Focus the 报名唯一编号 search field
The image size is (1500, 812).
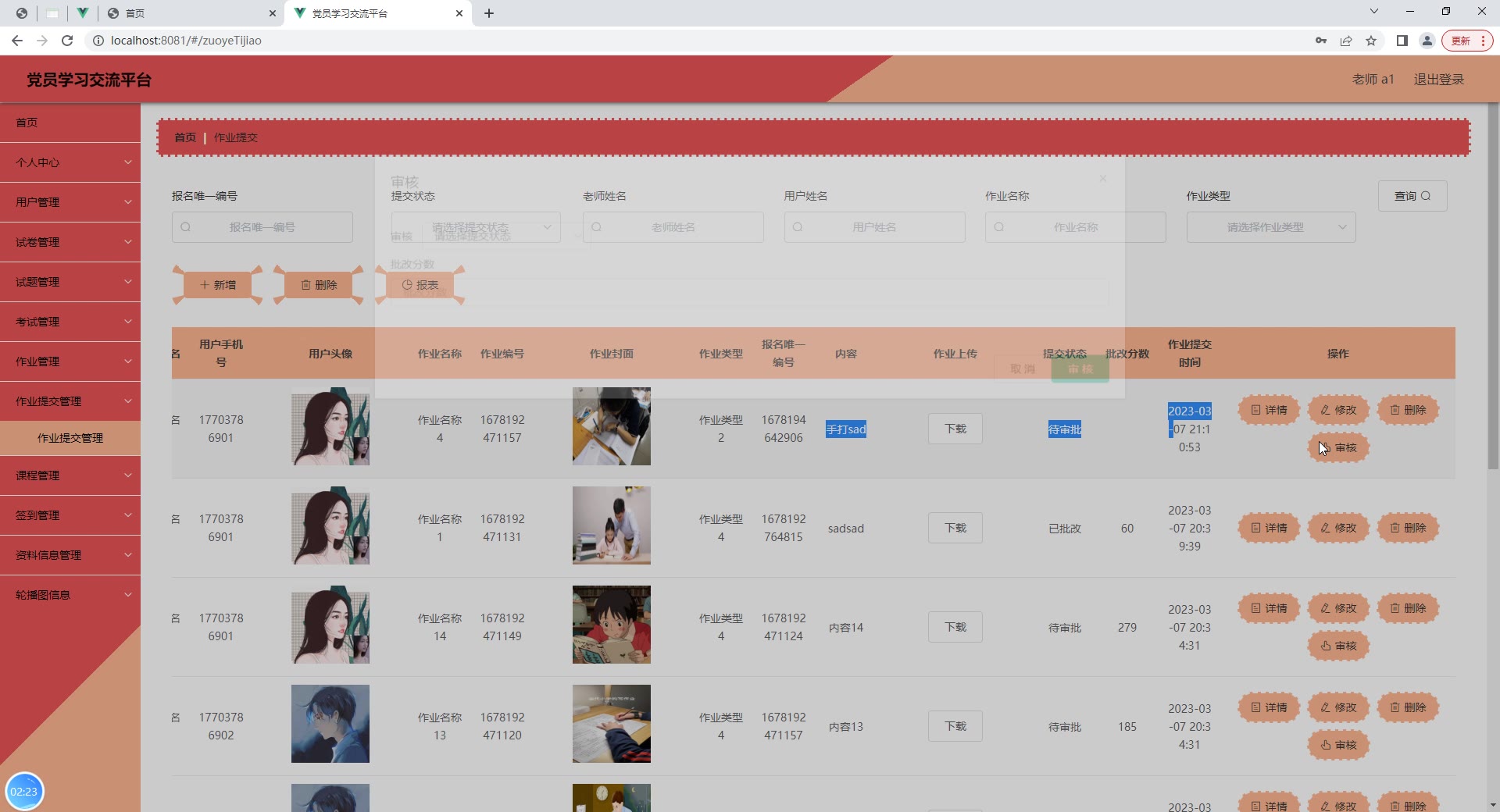262,227
